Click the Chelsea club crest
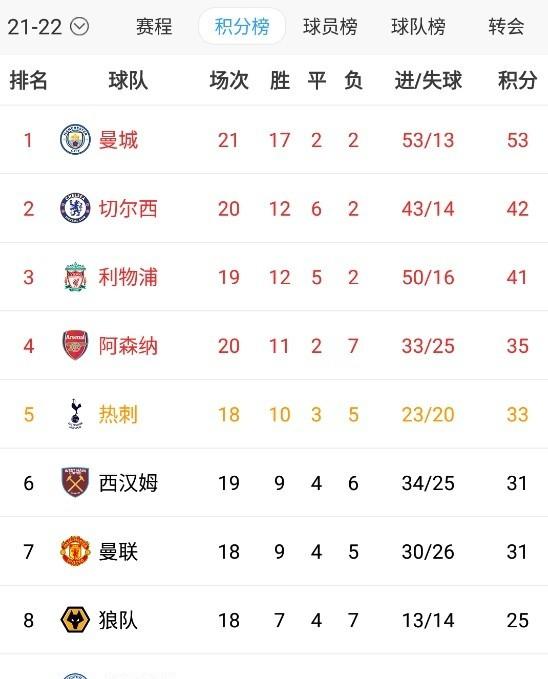Viewport: 548px width, 679px height. click(75, 208)
